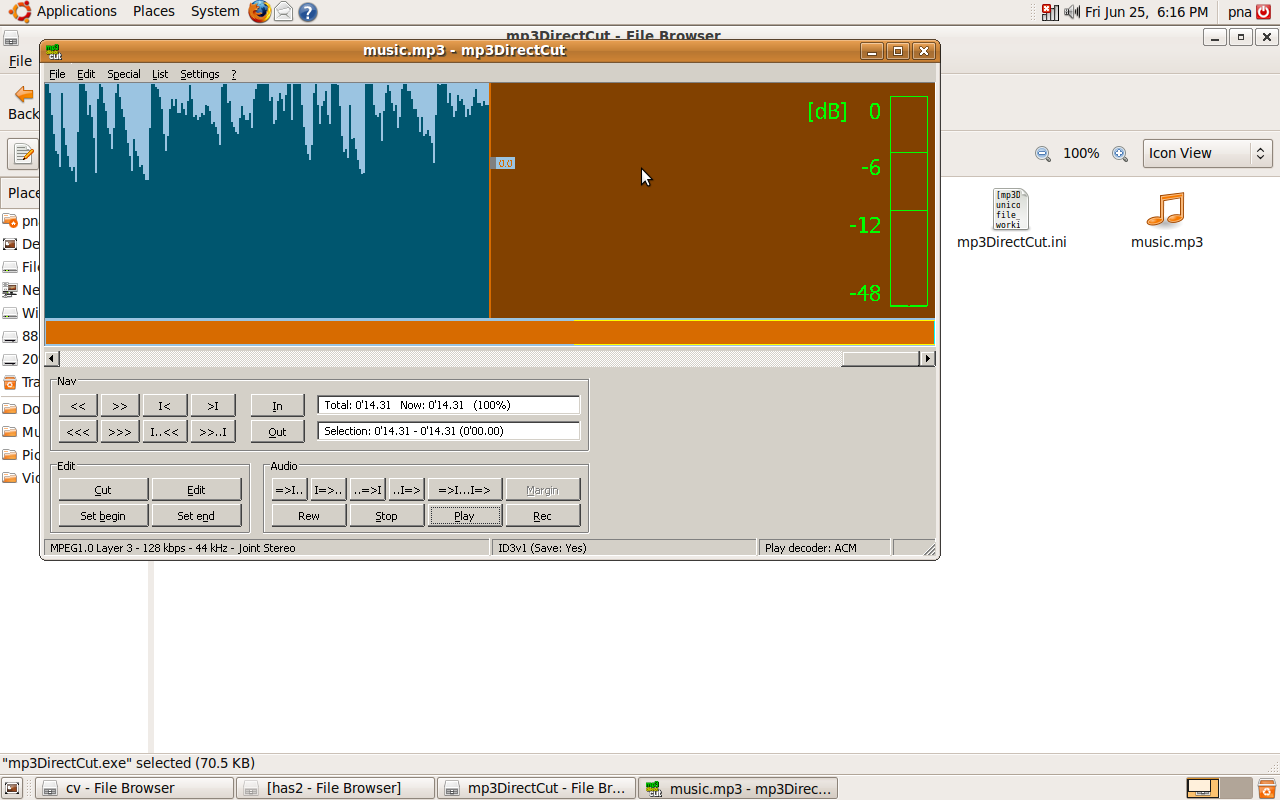1280x800 pixels.
Task: Switch to the cv - File Browser taskbar window
Action: (x=134, y=787)
